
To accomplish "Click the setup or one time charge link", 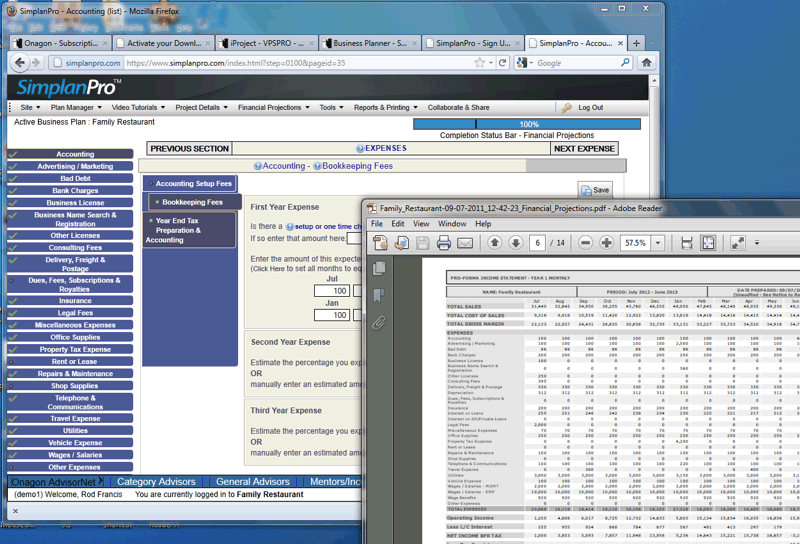I will [328, 226].
